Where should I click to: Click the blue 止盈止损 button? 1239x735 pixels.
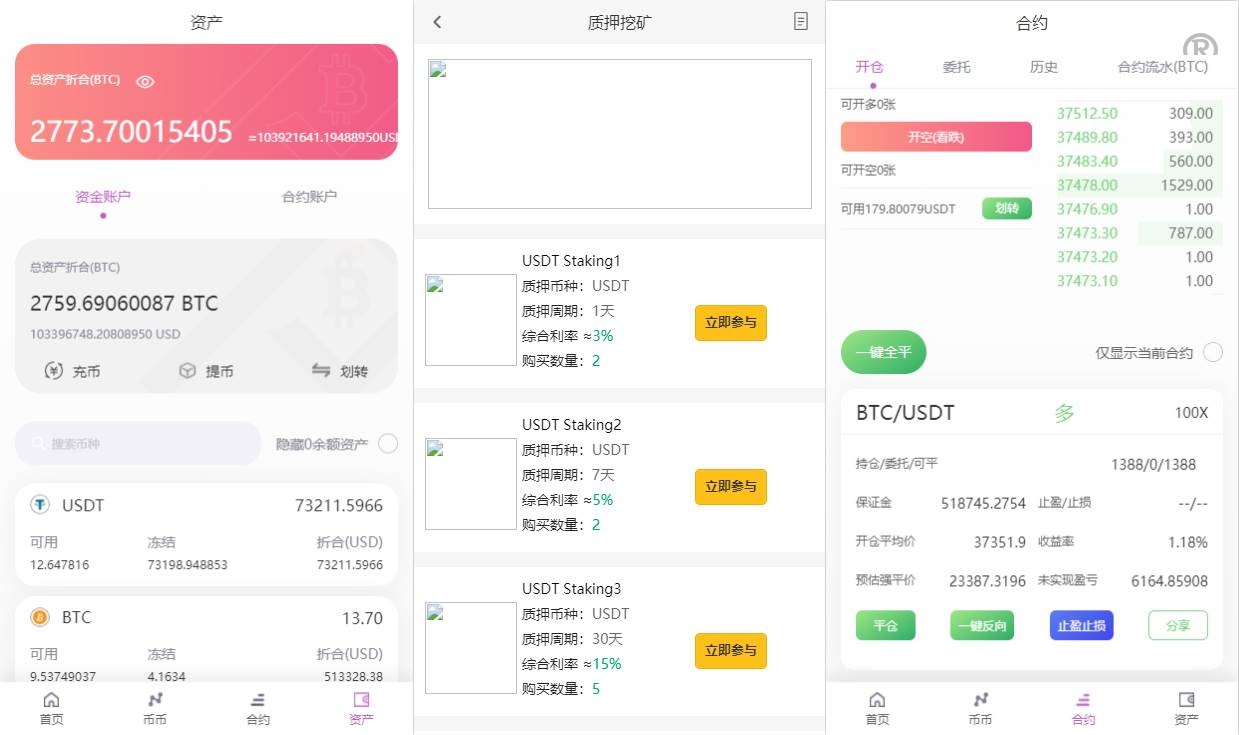[1080, 626]
